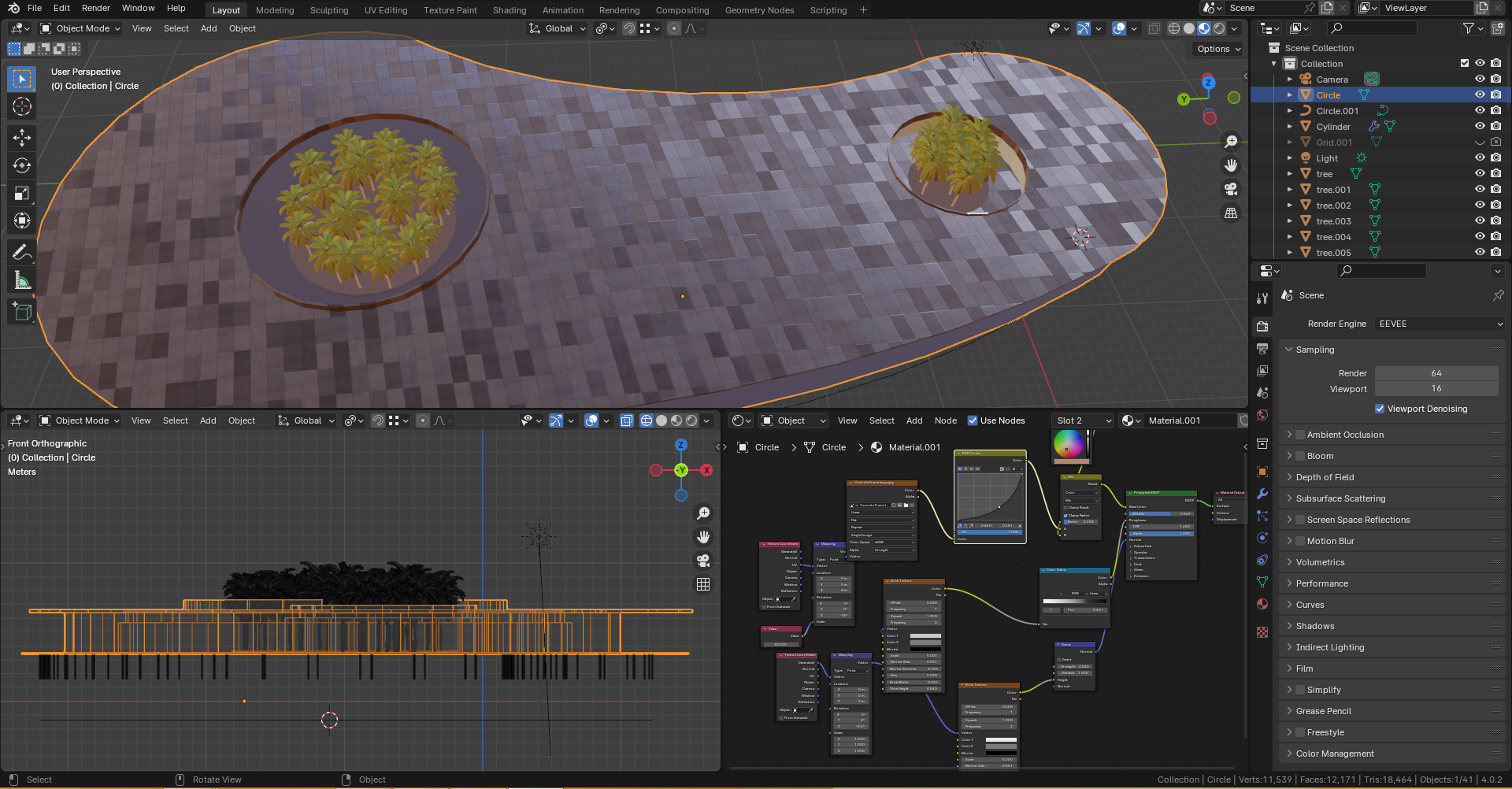Hide the Light object via eye icon
Screen dimensions: 1512x789
click(1480, 158)
